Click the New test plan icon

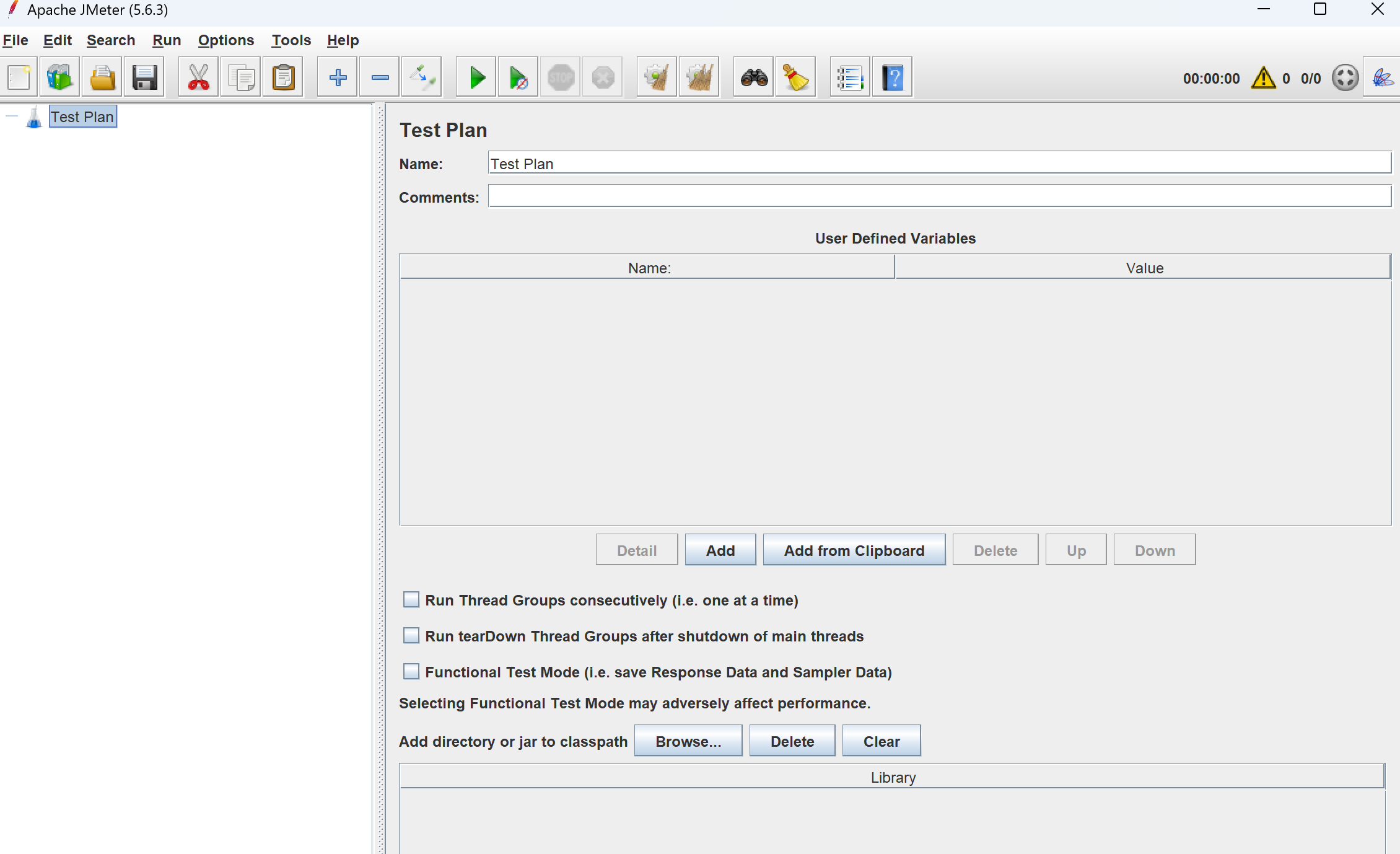[x=19, y=77]
